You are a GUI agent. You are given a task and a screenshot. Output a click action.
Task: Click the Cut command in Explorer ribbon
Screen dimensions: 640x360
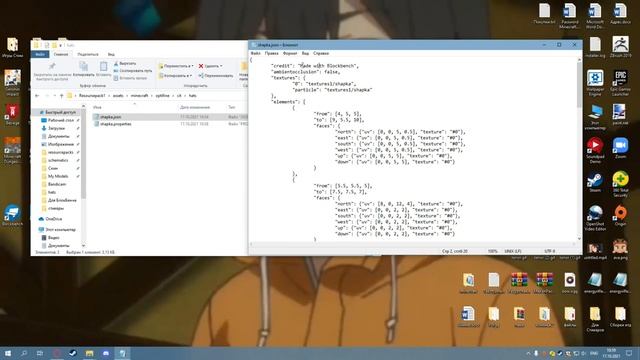pyautogui.click(x=125, y=64)
